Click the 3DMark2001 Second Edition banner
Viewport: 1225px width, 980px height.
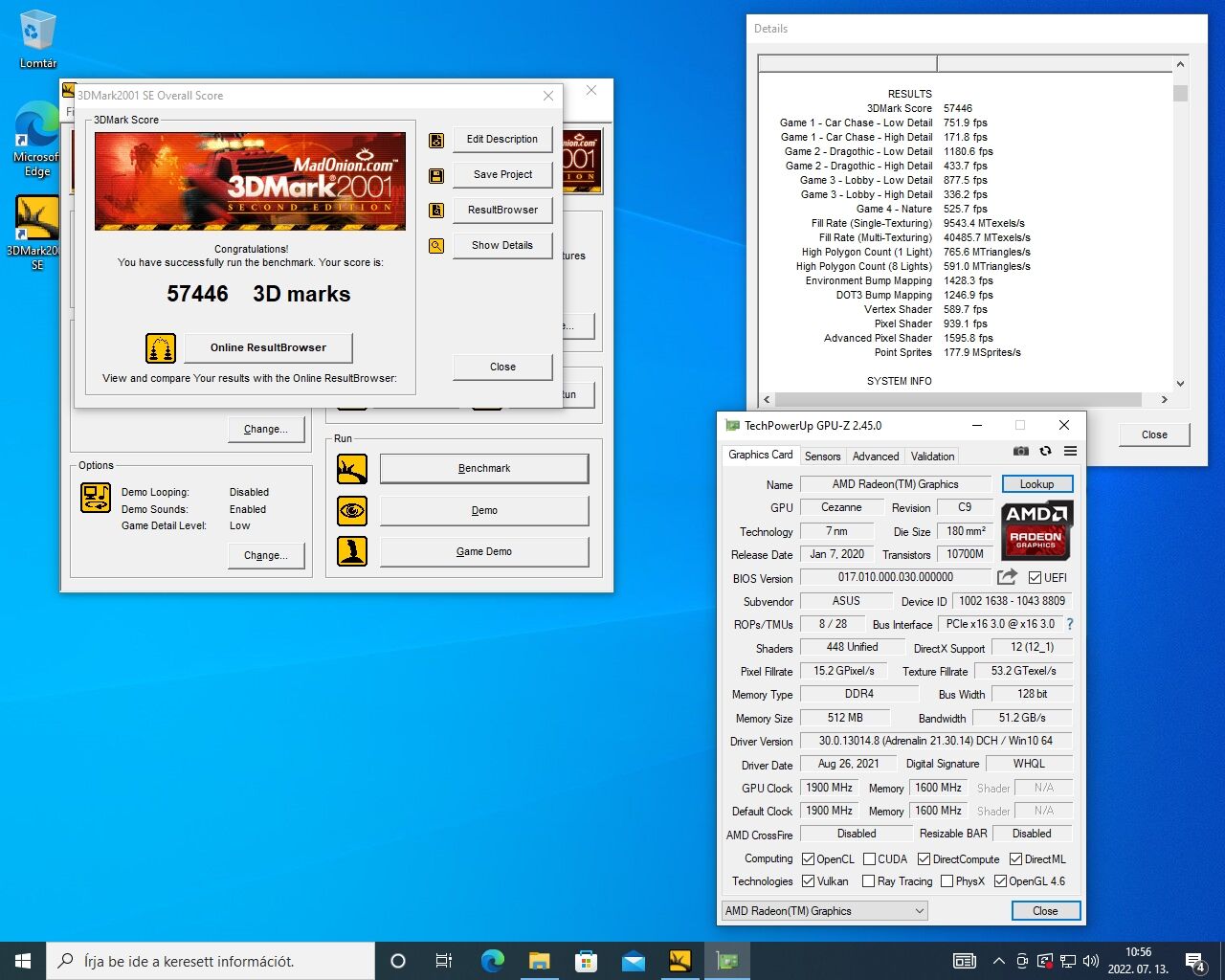[x=250, y=181]
